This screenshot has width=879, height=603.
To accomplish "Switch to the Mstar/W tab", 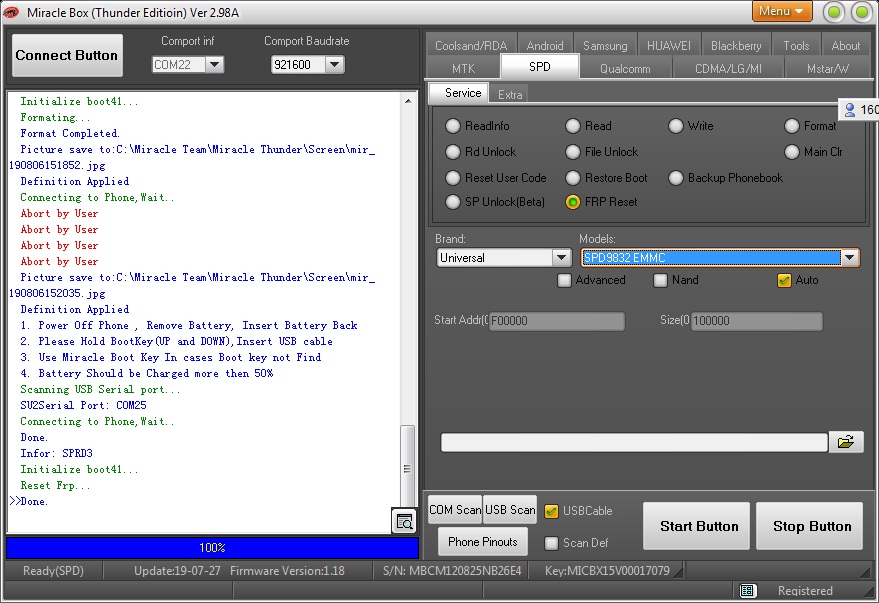I will pos(827,68).
